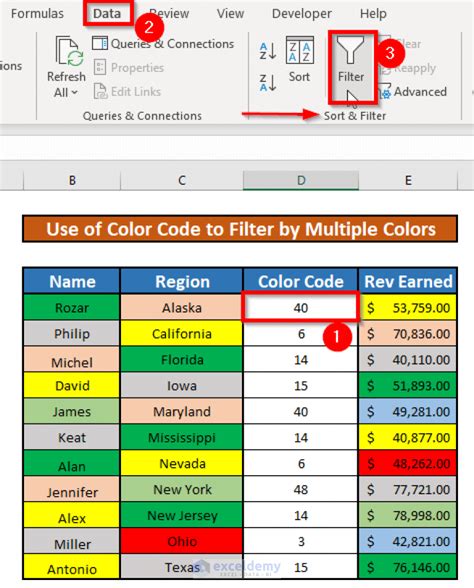
Task: Open Advanced filter options
Action: point(413,92)
